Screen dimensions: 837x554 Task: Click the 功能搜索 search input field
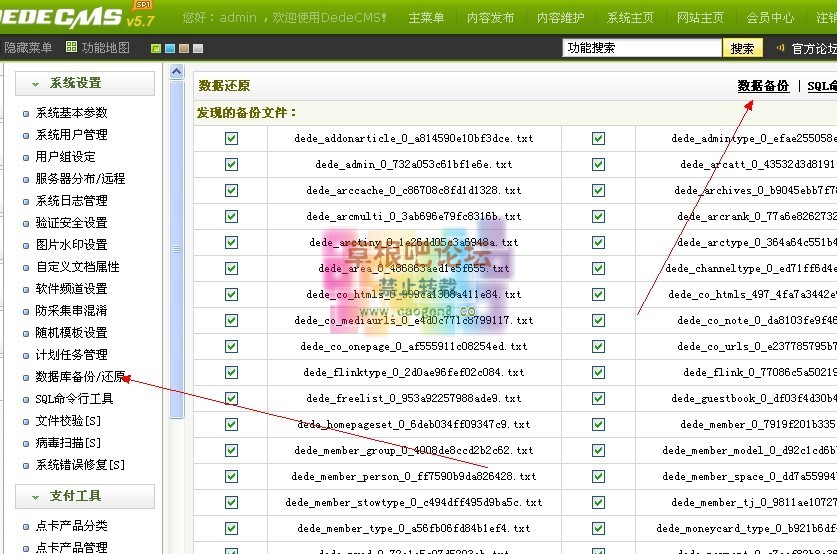[641, 48]
